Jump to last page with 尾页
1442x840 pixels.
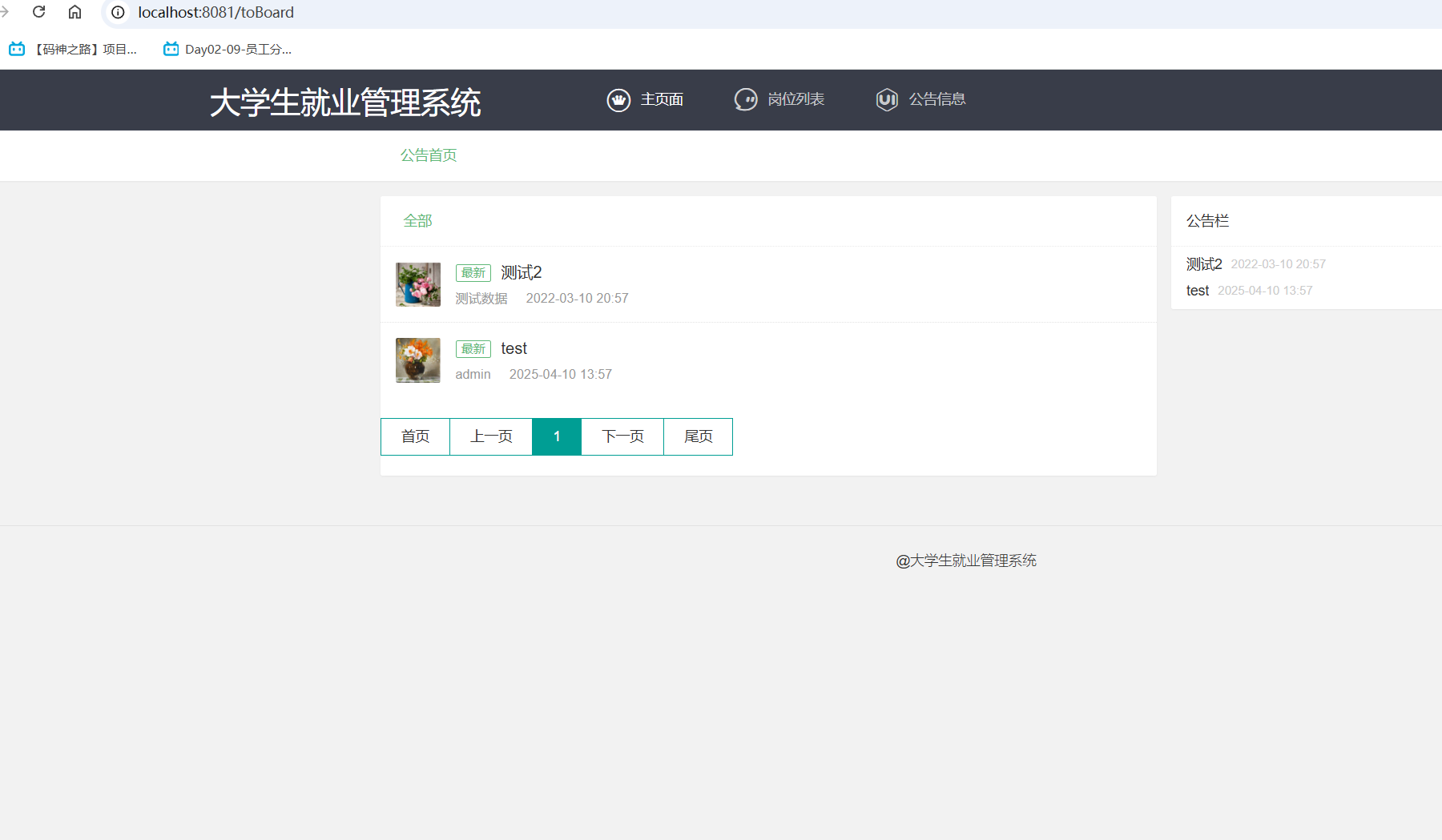click(x=698, y=436)
